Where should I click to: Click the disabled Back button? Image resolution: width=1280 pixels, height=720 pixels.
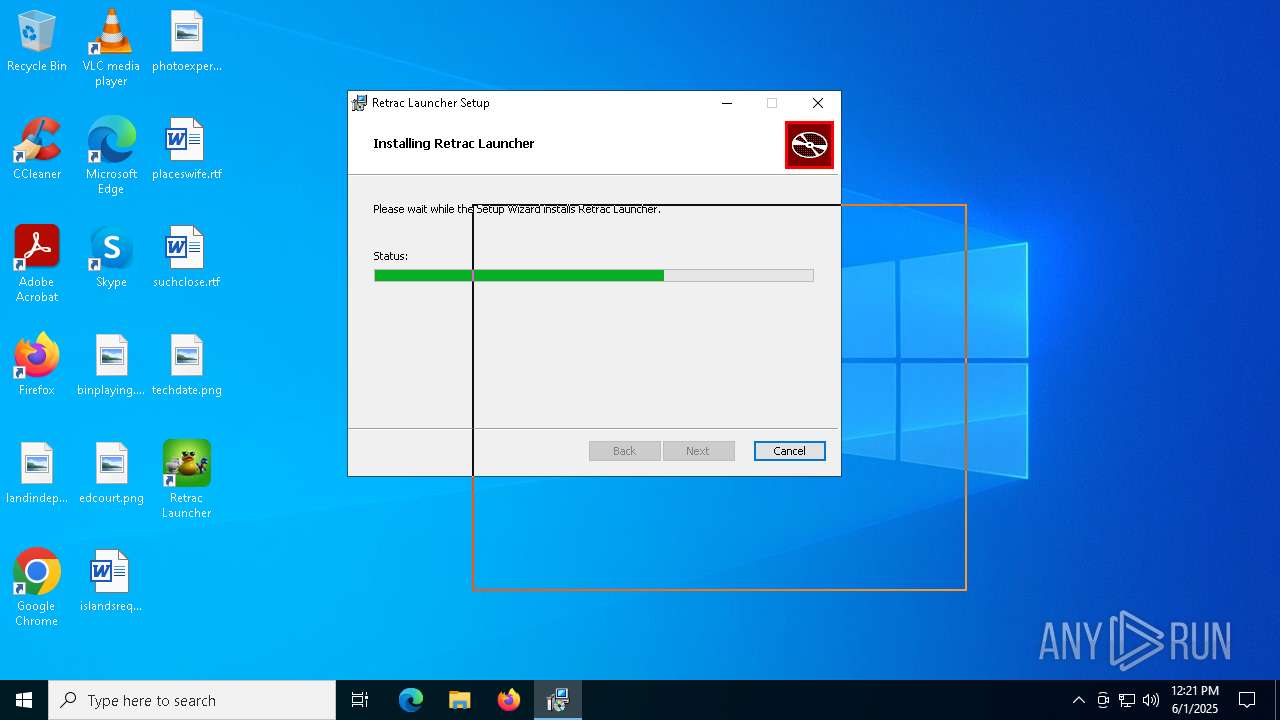624,451
